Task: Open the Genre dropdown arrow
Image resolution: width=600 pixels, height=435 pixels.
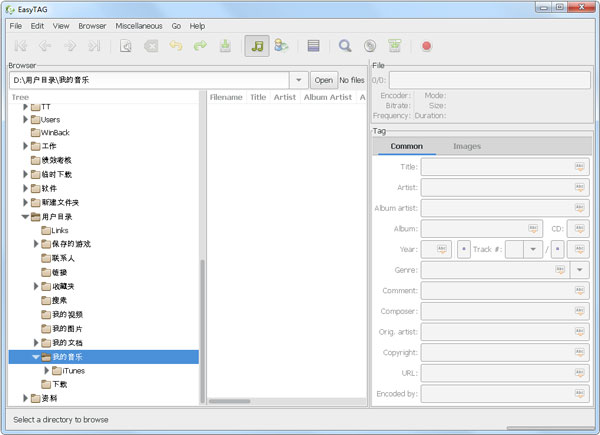Action: [x=580, y=270]
